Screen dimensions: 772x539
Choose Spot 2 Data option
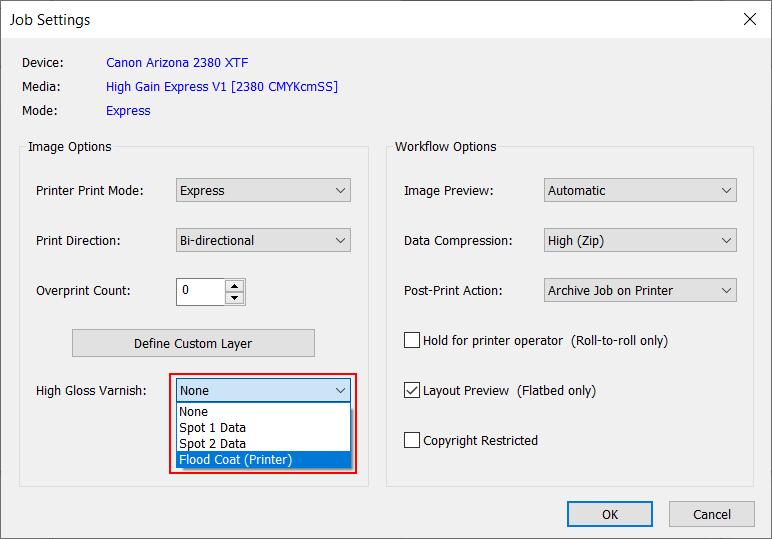263,443
